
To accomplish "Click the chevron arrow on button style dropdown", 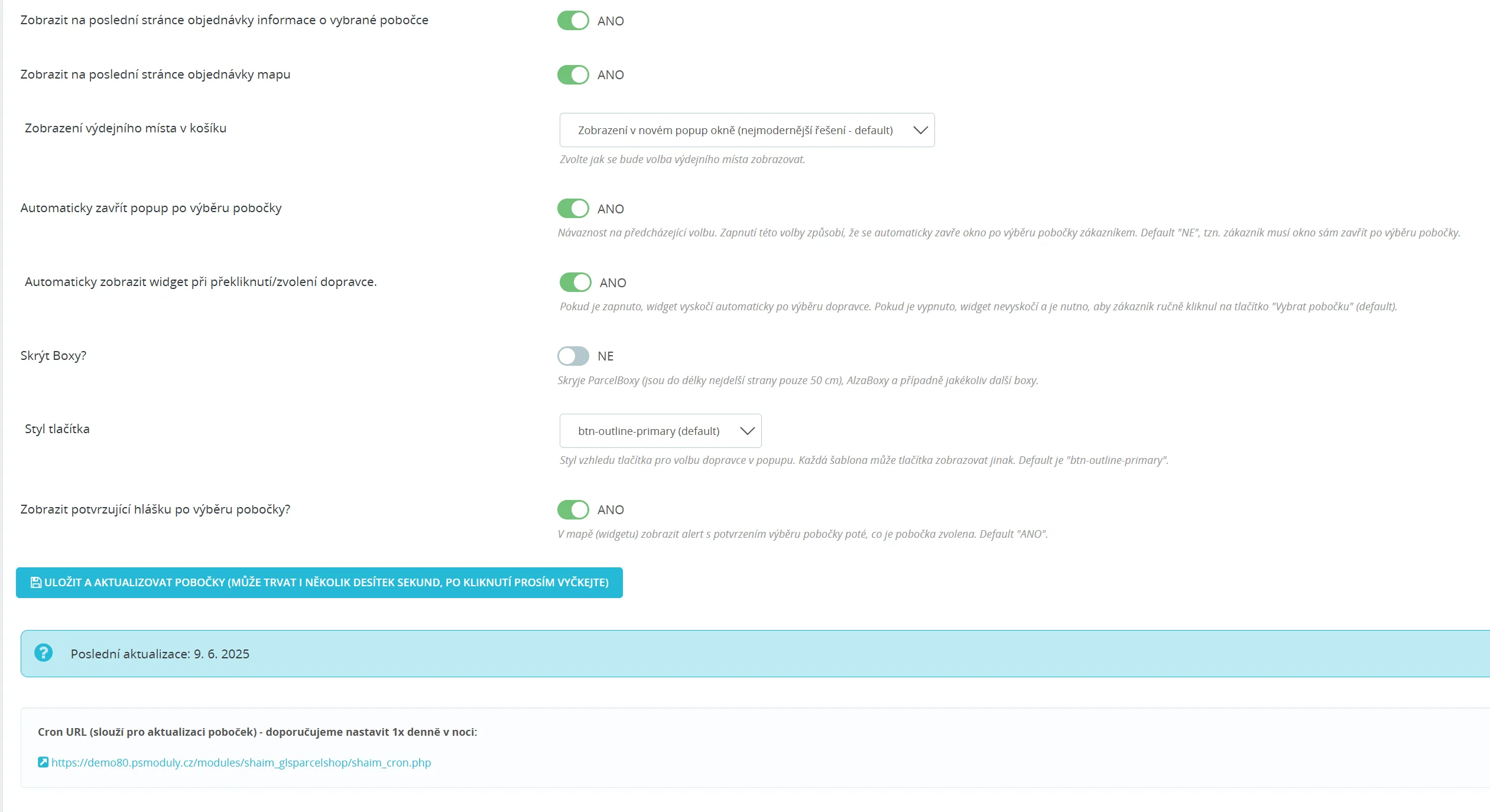I will (747, 431).
